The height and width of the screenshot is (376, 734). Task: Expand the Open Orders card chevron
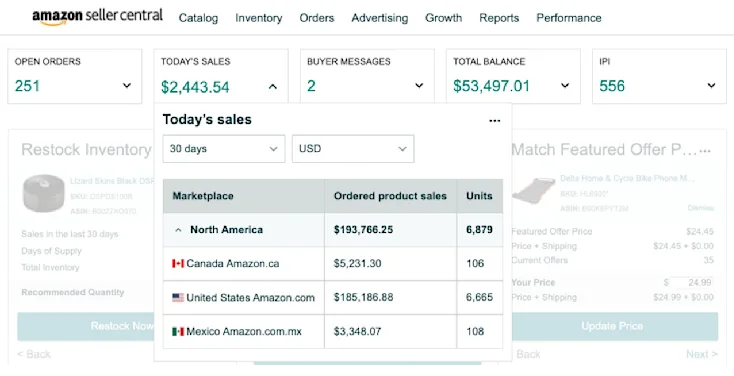click(127, 86)
